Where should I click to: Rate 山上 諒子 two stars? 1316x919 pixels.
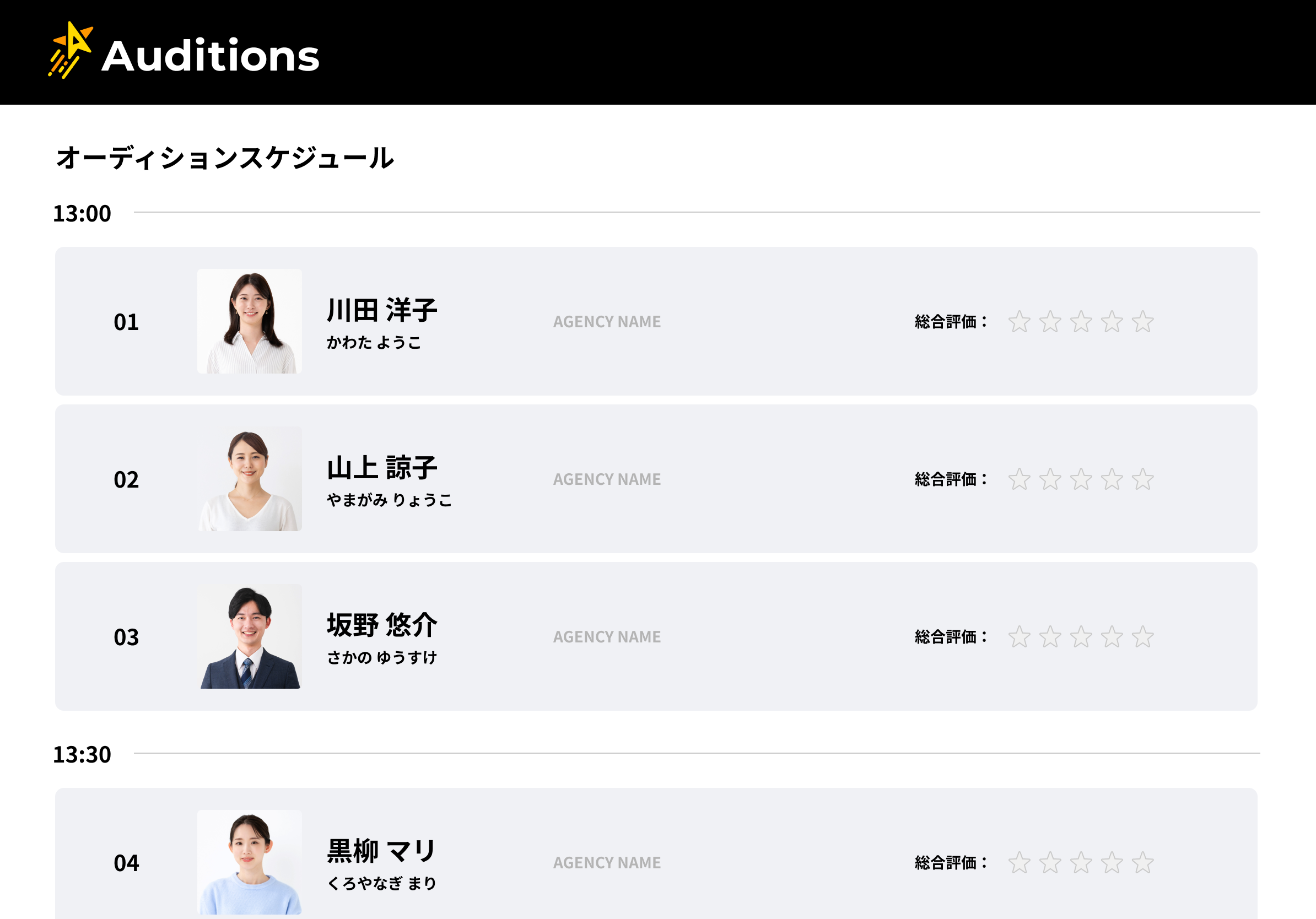click(x=1050, y=479)
